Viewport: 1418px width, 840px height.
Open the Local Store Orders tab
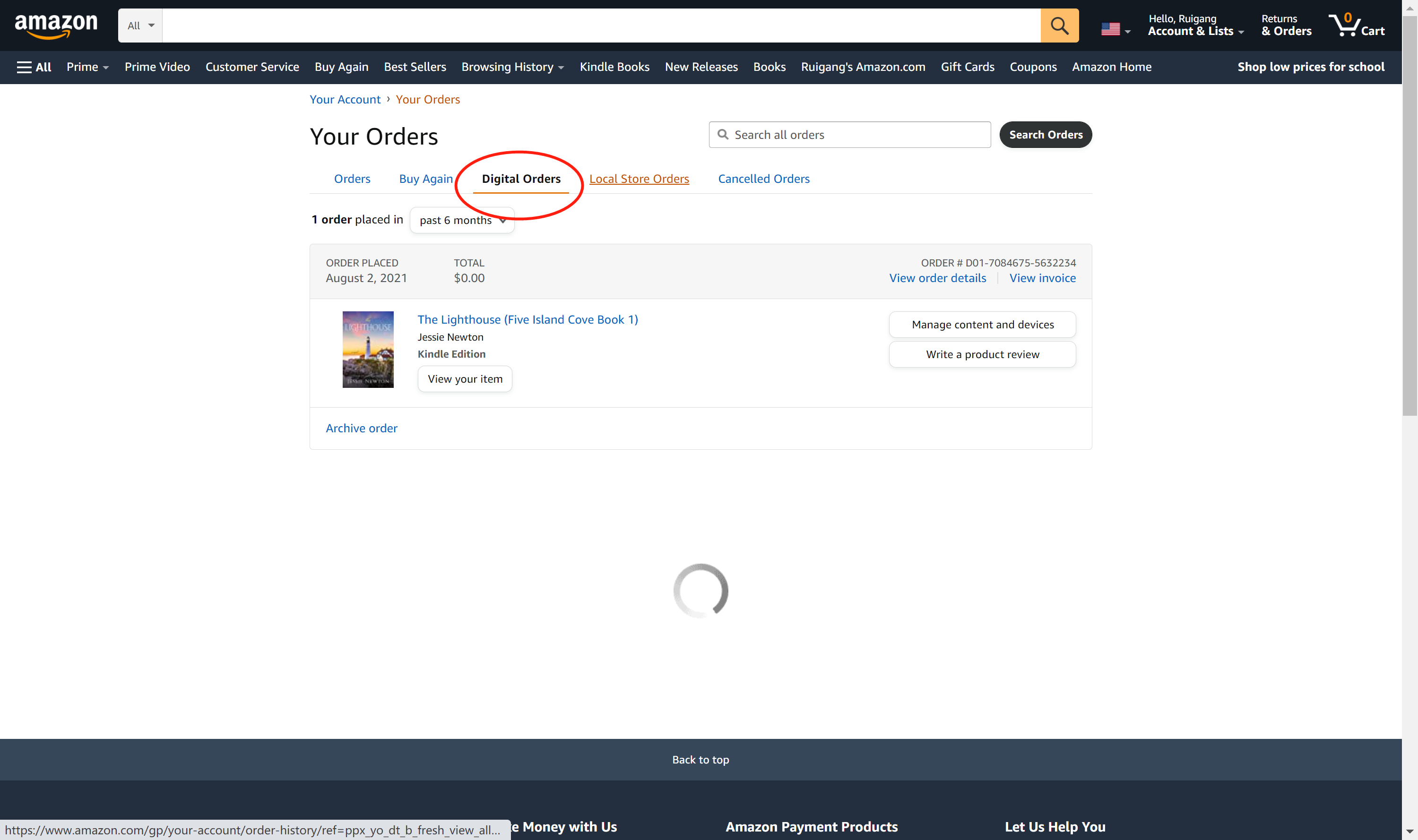tap(639, 179)
